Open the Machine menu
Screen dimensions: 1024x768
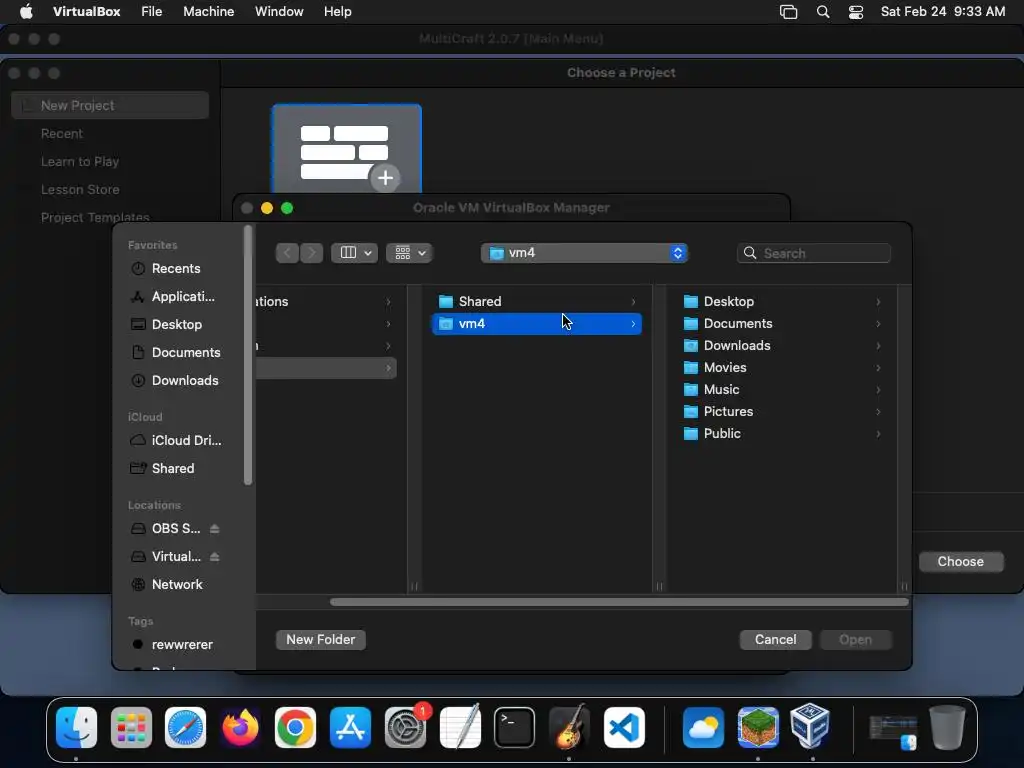click(x=208, y=12)
